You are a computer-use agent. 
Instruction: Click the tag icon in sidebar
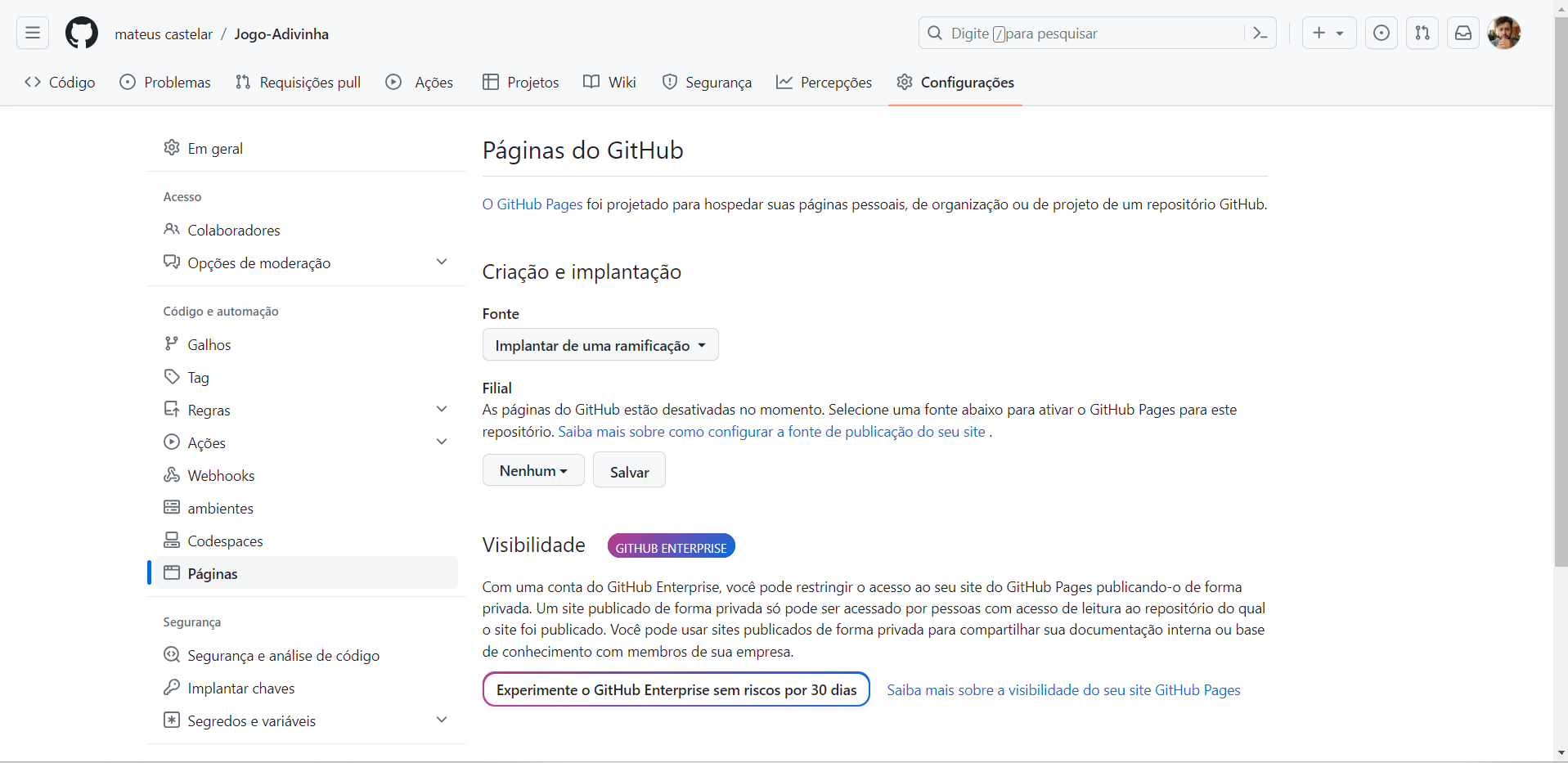point(172,376)
